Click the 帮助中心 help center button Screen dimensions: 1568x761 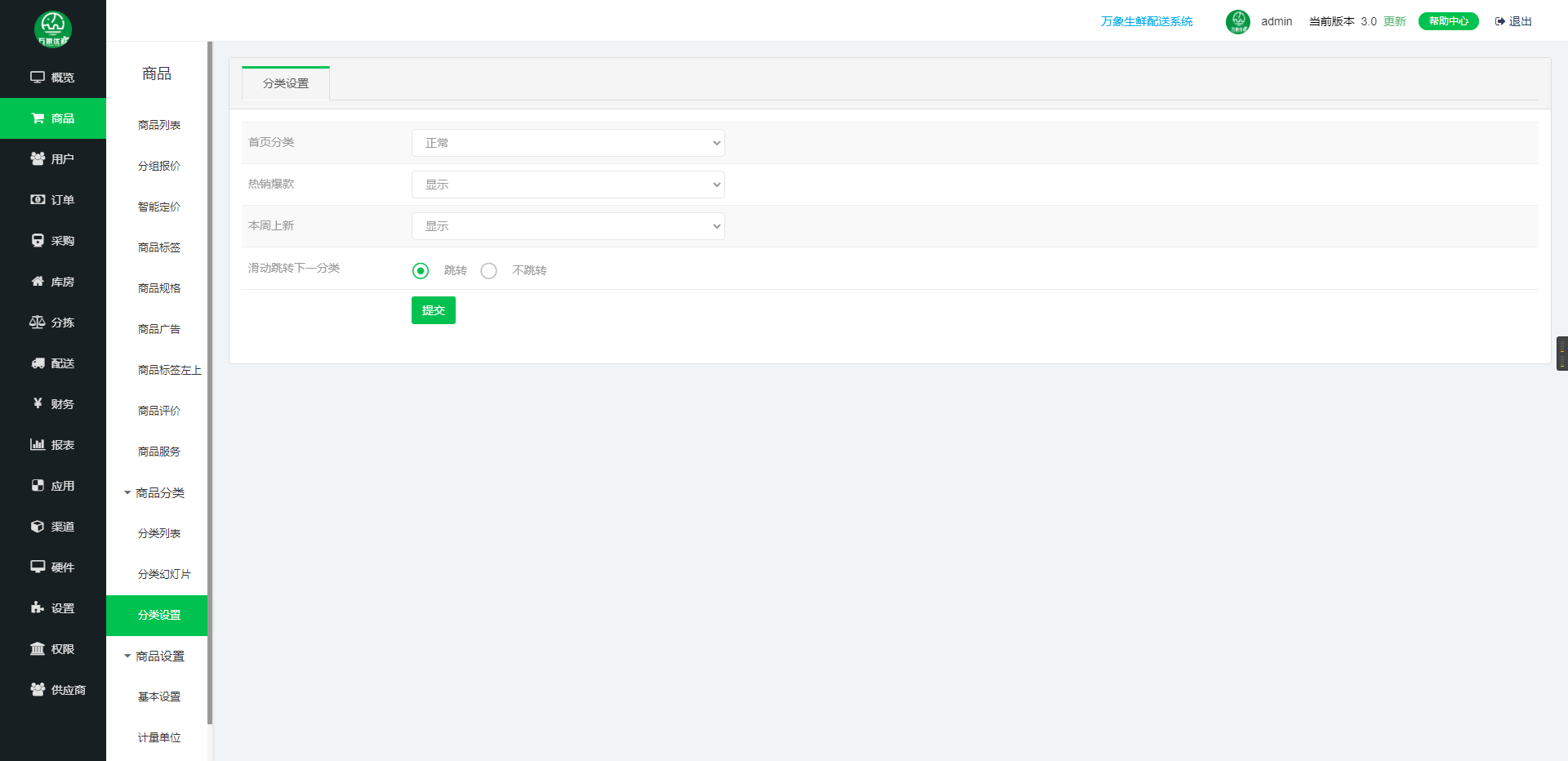(x=1449, y=21)
